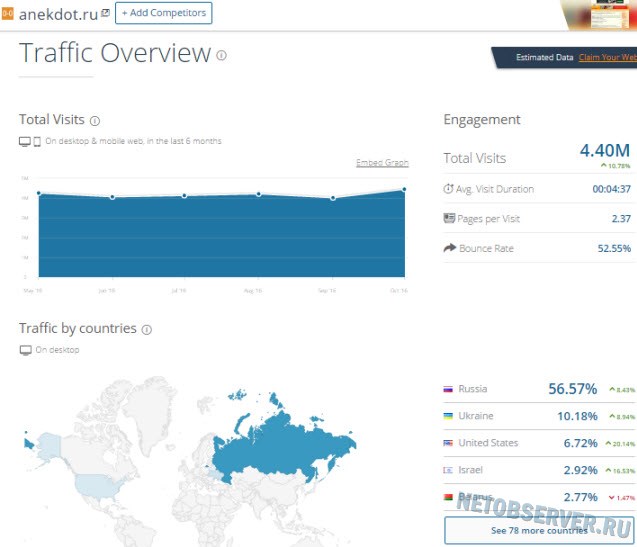Click the Ukraine flag icon
Viewport: 637px width, 547px height.
448,416
